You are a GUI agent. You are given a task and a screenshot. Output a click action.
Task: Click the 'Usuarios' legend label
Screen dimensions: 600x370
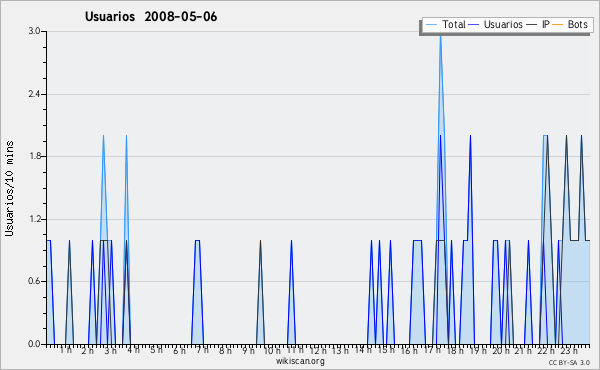(x=503, y=24)
